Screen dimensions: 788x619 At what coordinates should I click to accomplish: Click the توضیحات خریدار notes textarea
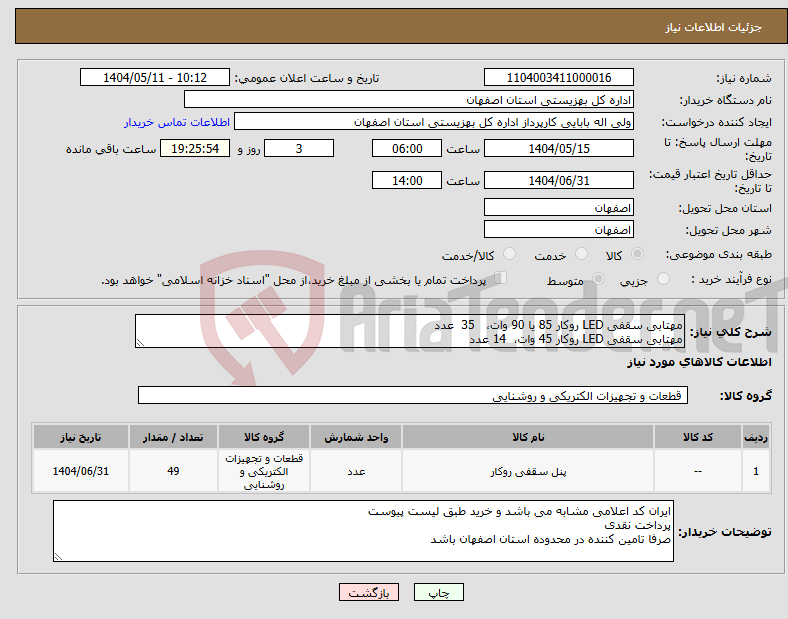(x=363, y=531)
